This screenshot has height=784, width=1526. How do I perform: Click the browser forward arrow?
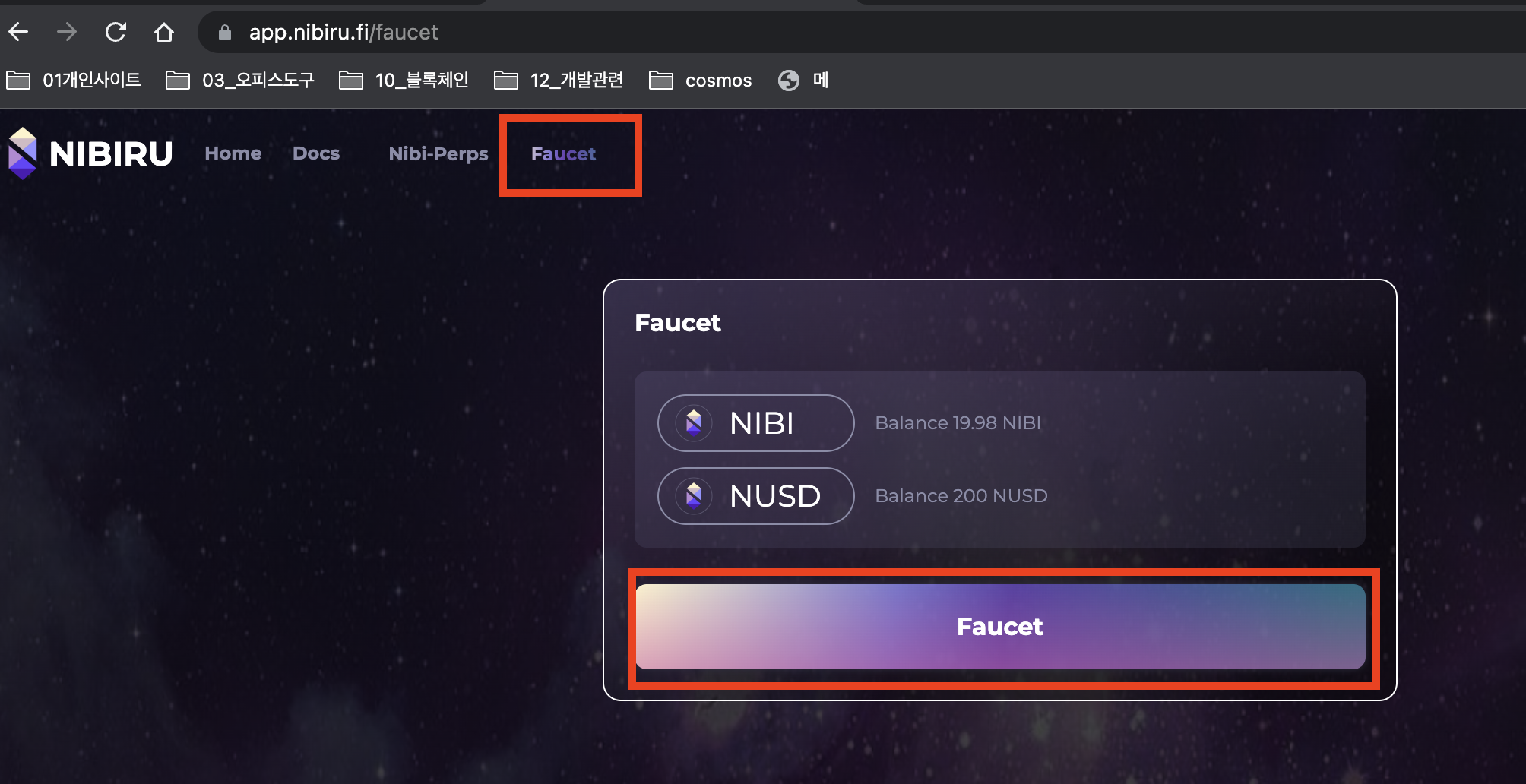(x=67, y=32)
